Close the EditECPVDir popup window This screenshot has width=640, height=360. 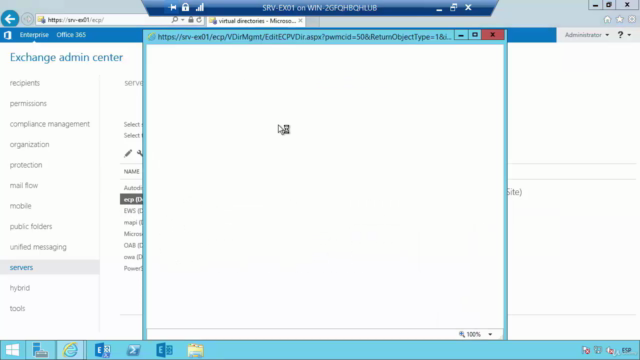pyautogui.click(x=493, y=35)
